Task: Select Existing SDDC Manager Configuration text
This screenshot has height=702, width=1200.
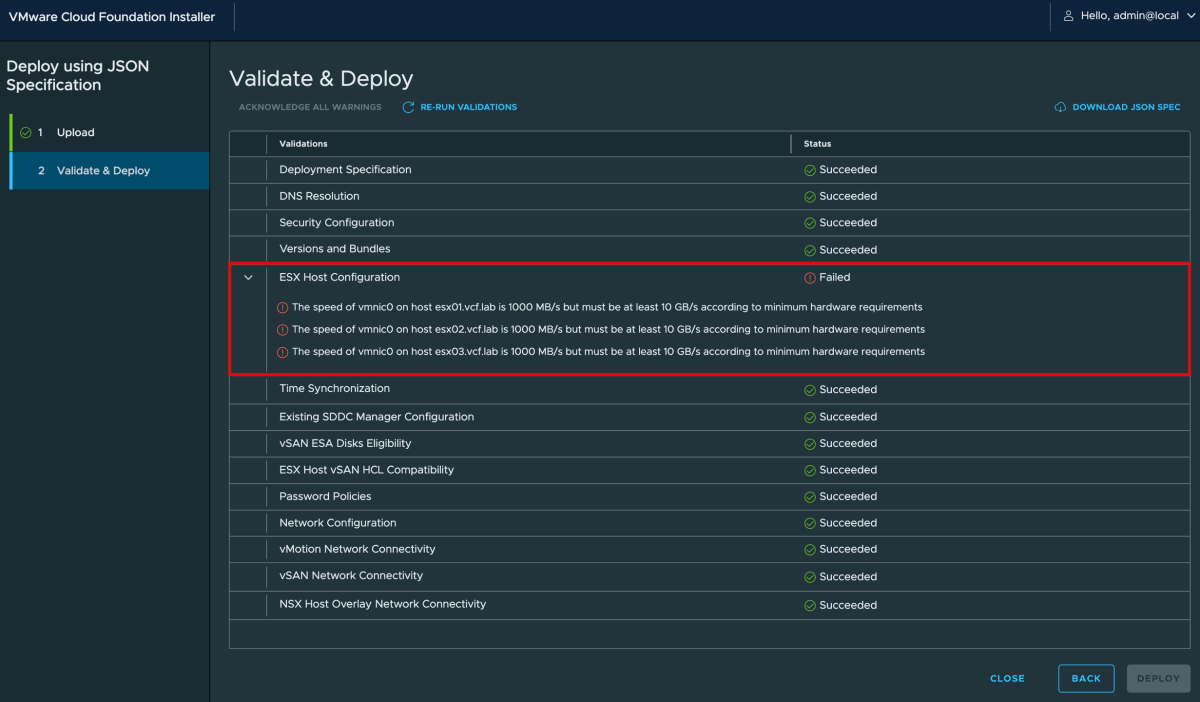Action: point(377,417)
